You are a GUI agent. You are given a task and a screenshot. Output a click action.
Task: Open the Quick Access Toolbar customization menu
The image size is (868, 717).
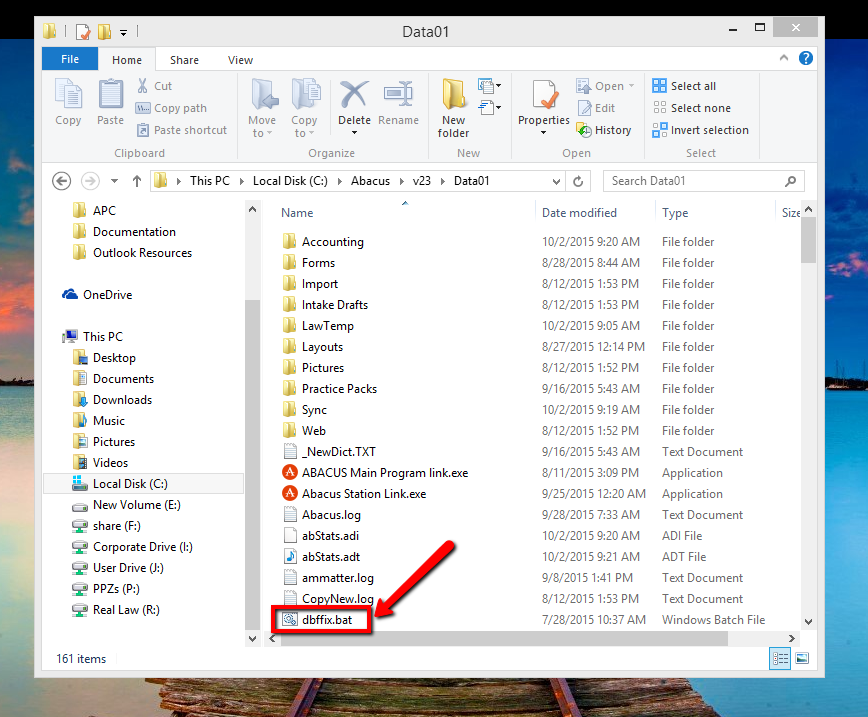pos(123,31)
